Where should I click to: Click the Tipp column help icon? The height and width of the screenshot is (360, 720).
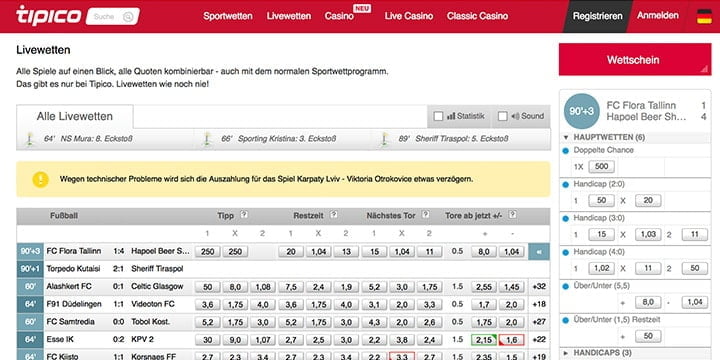tap(244, 214)
